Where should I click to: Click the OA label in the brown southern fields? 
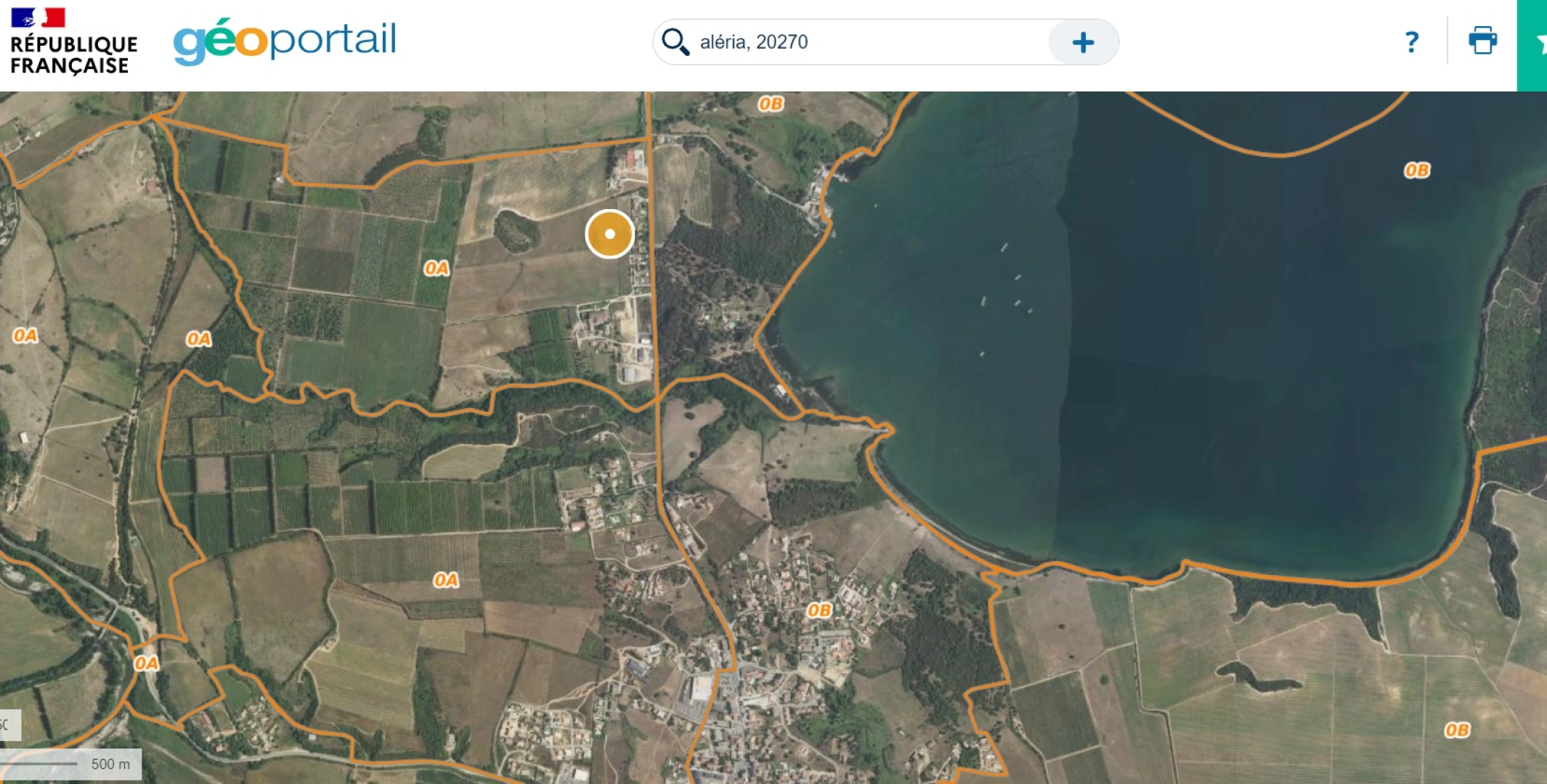coord(445,580)
